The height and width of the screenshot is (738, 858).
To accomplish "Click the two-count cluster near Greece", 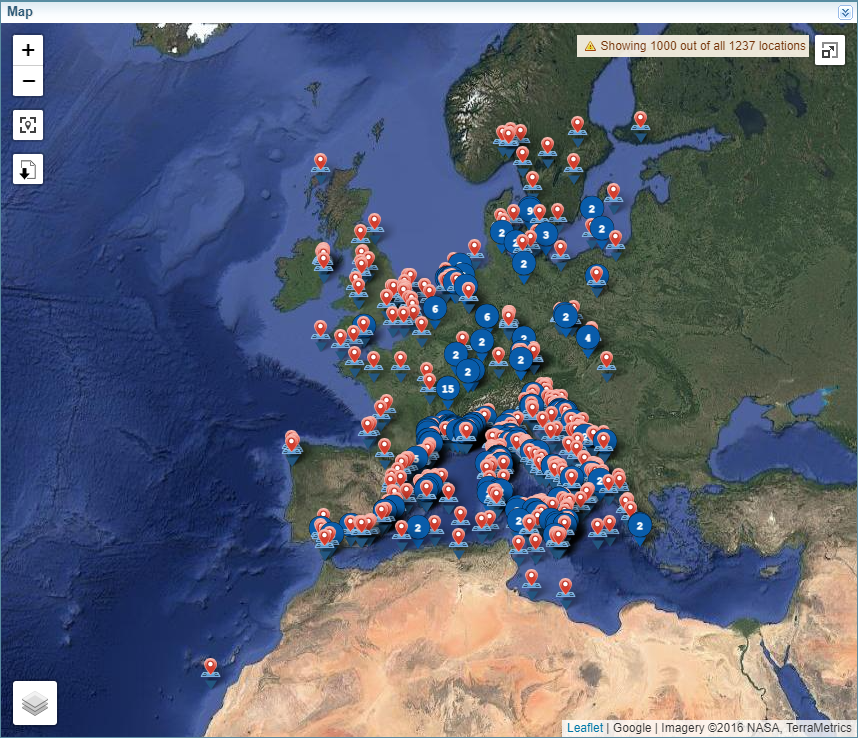I will pos(639,524).
